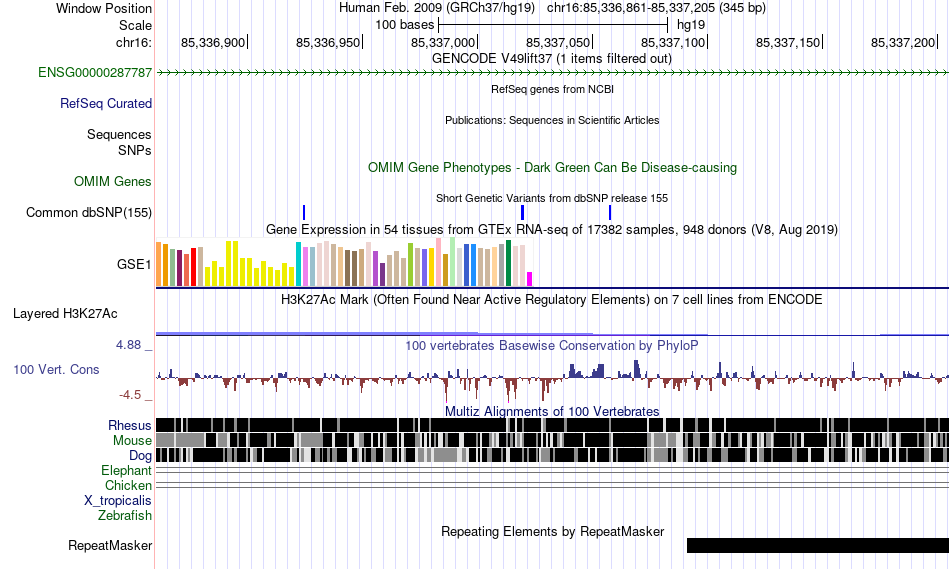Click the RepeatMasker track label
Image resolution: width=950 pixels, height=569 pixels.
pyautogui.click(x=110, y=545)
